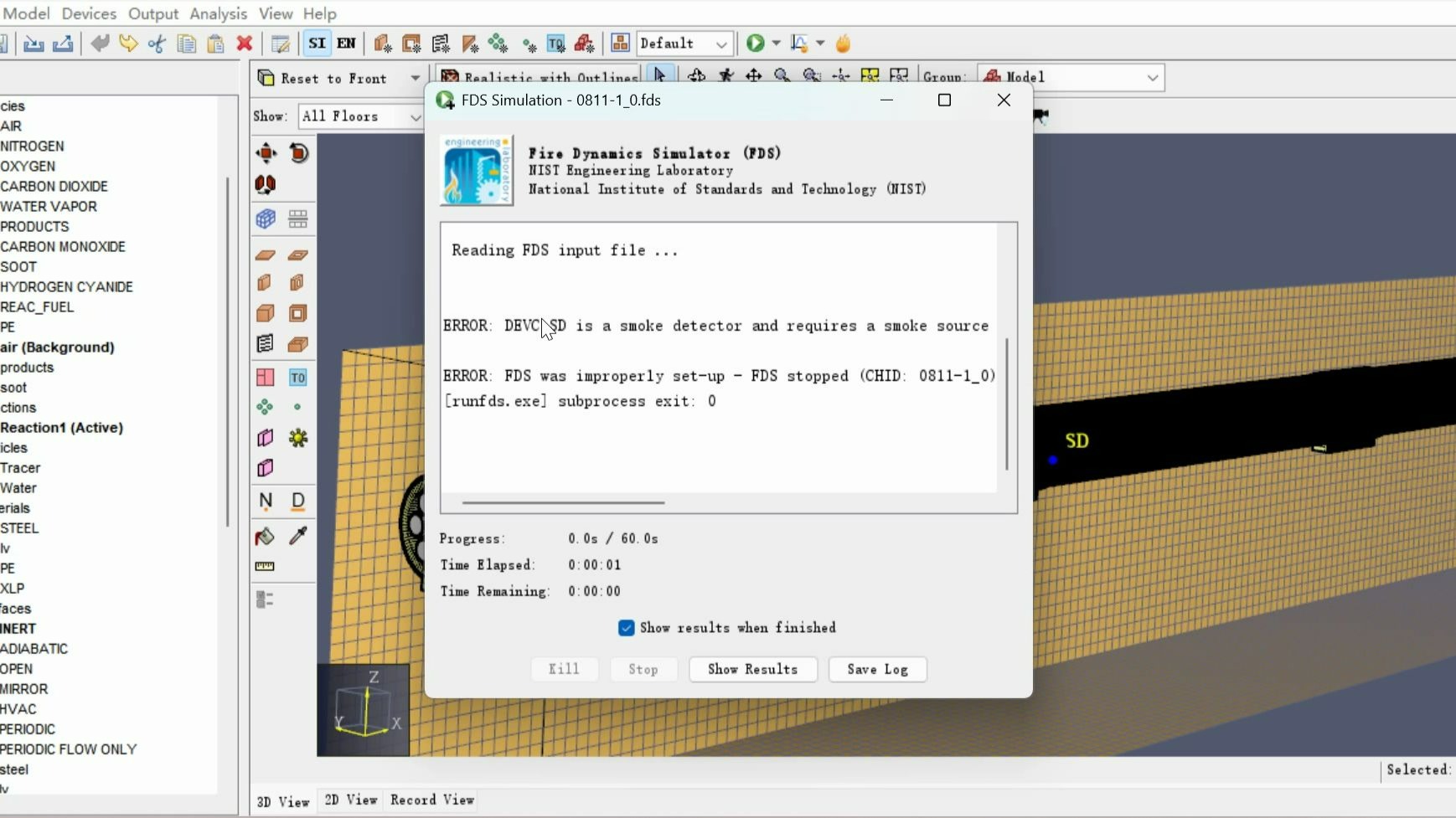The height and width of the screenshot is (818, 1456).
Task: Click the Save Log button
Action: click(x=877, y=669)
